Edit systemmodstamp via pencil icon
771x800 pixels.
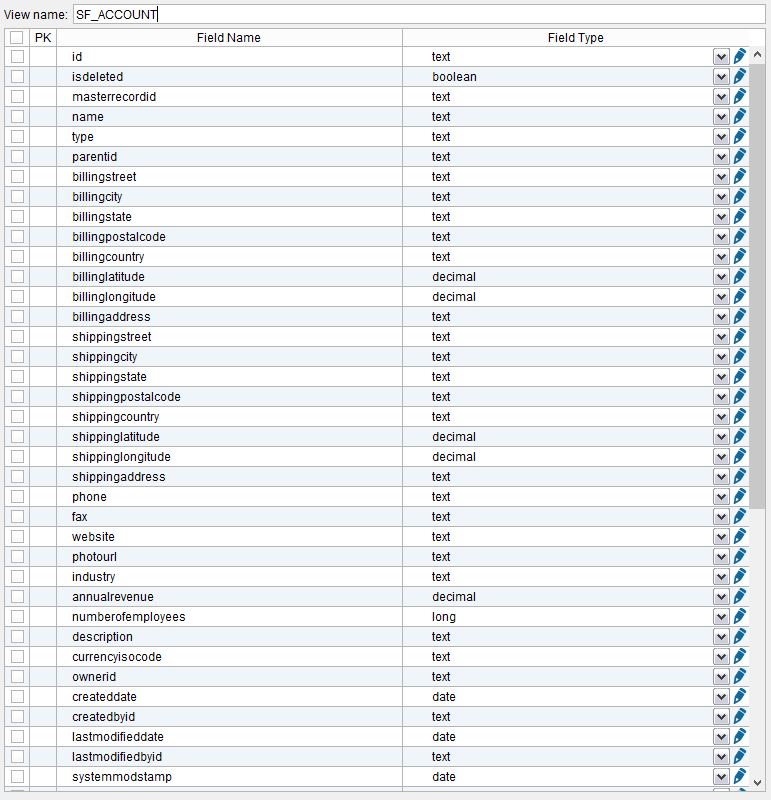pos(739,776)
